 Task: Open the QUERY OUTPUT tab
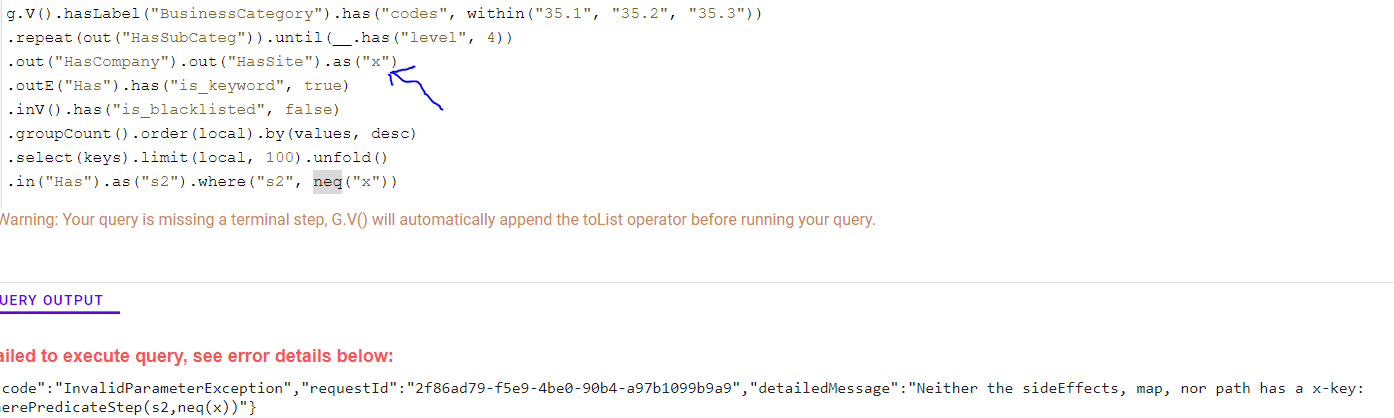coord(52,300)
